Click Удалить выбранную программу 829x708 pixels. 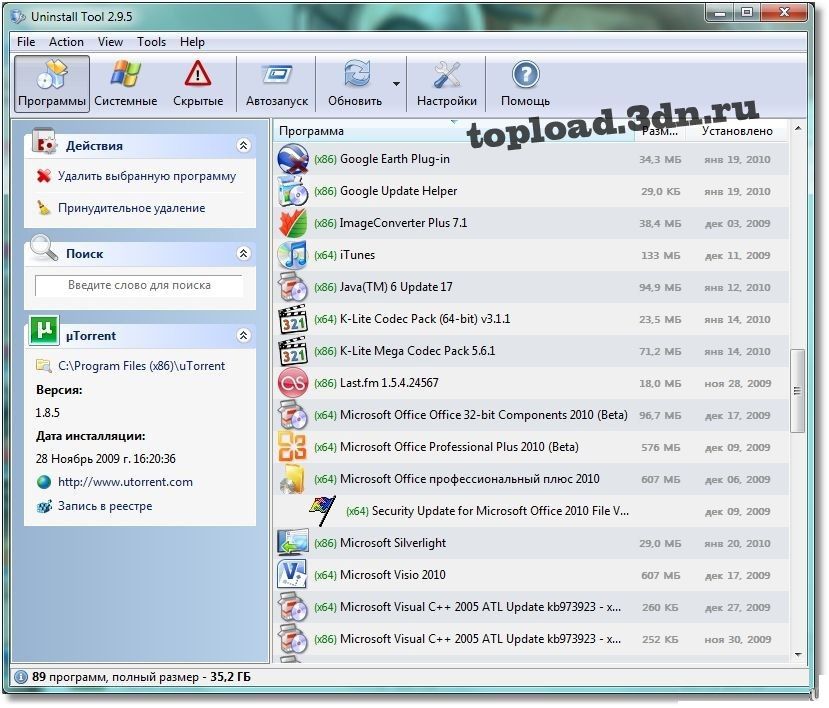[x=146, y=176]
